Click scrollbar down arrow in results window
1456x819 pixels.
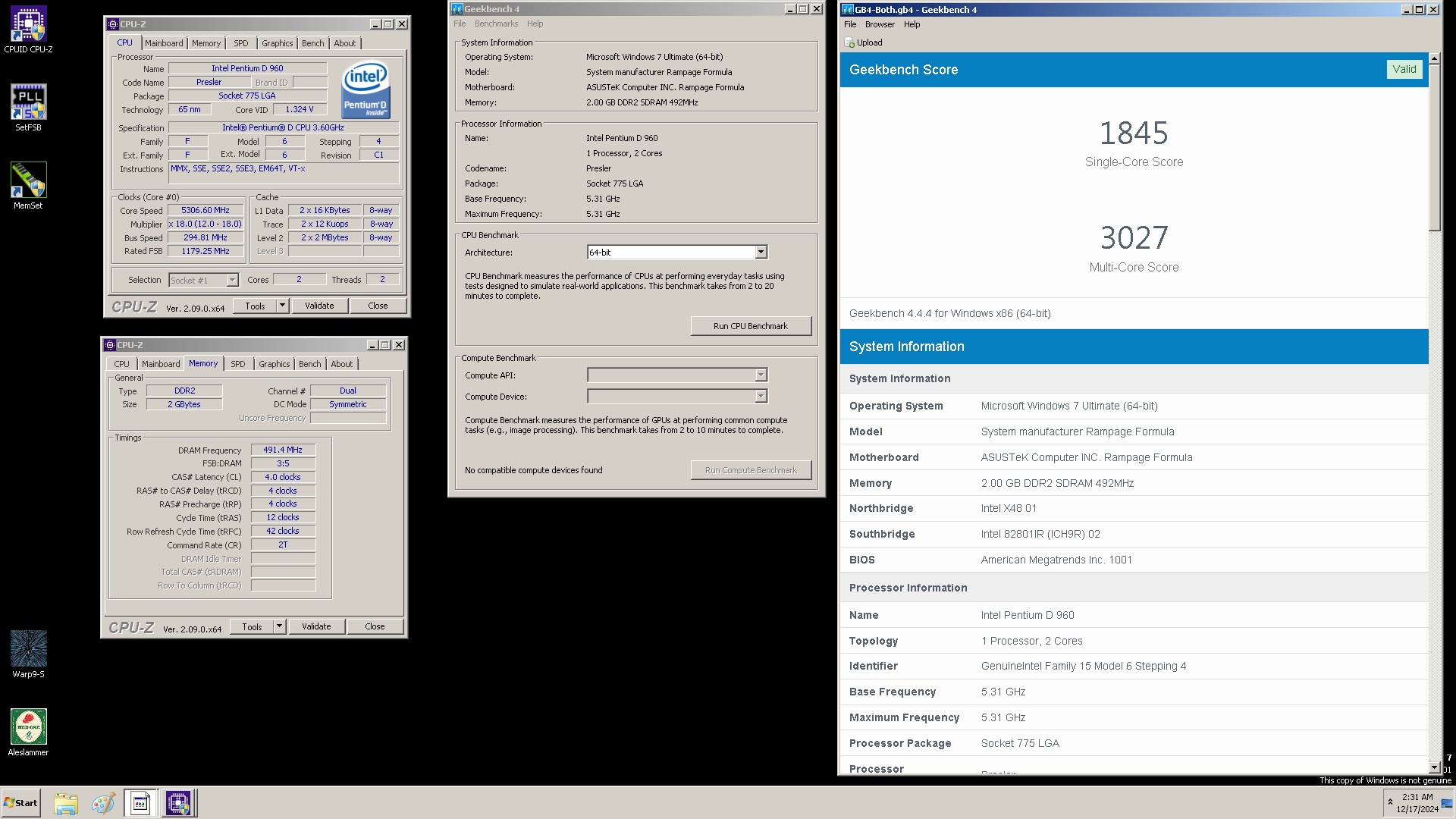point(1434,767)
